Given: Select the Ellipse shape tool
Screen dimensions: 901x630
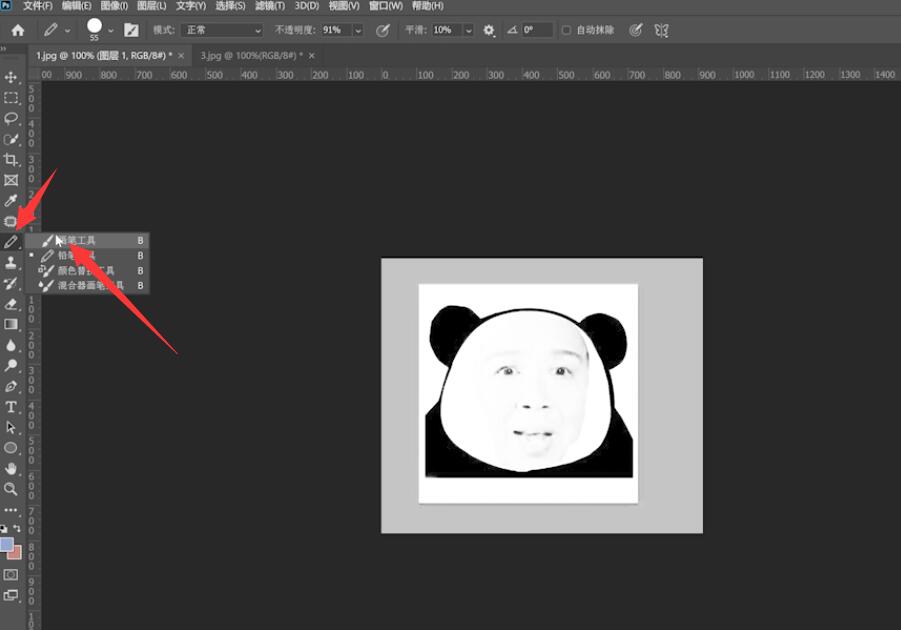Looking at the screenshot, I should coord(10,448).
